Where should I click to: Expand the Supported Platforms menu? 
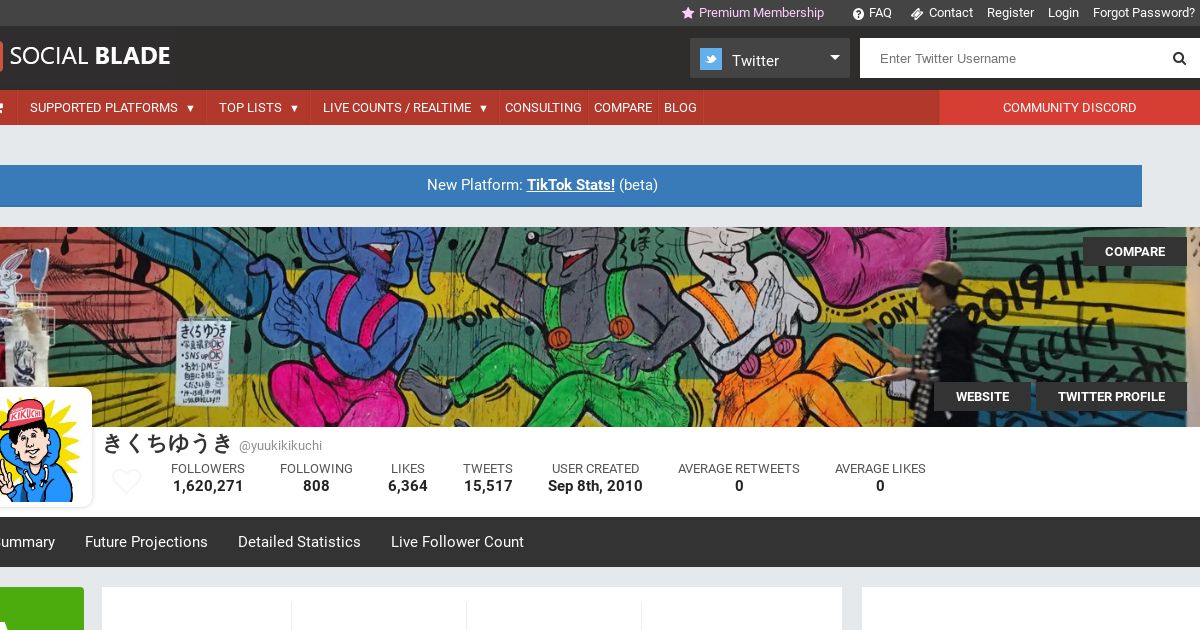(112, 107)
